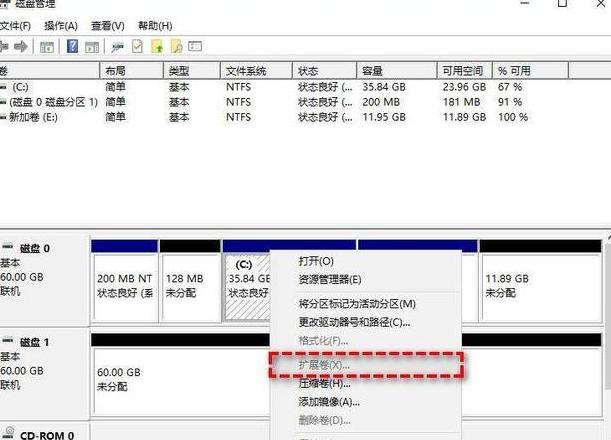Select the 新加卷 (E:) volume row name
The height and width of the screenshot is (440, 611).
33,117
